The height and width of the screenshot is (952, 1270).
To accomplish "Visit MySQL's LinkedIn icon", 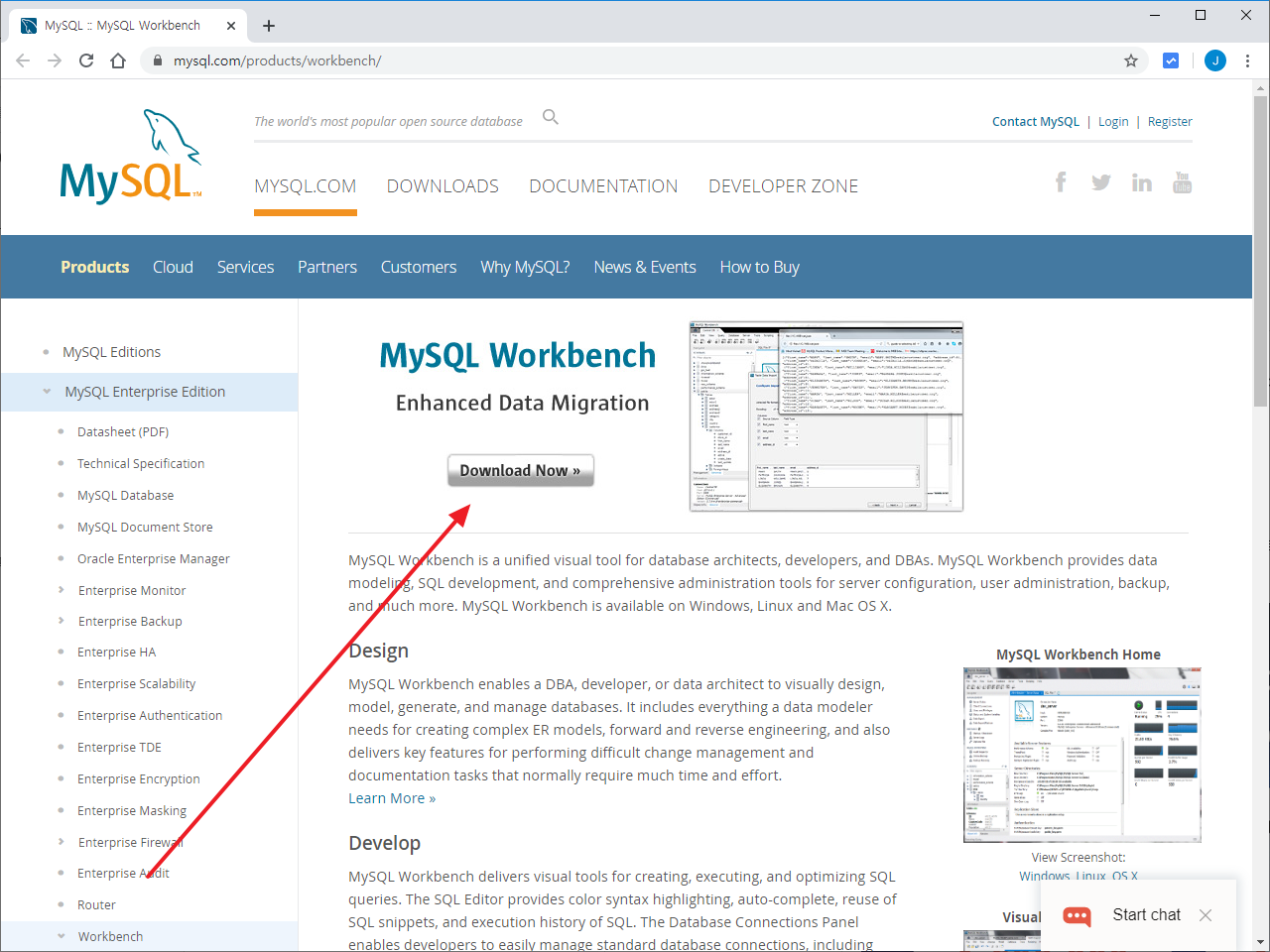I will 1142,182.
